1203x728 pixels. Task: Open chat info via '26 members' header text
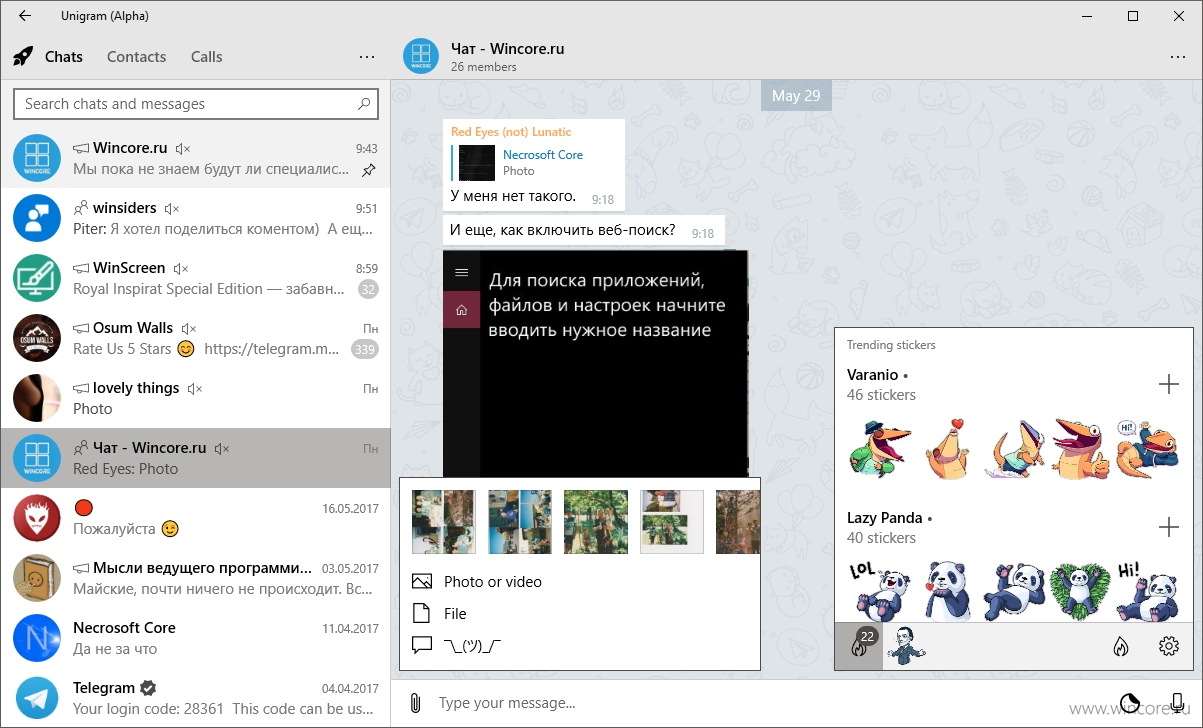point(484,67)
